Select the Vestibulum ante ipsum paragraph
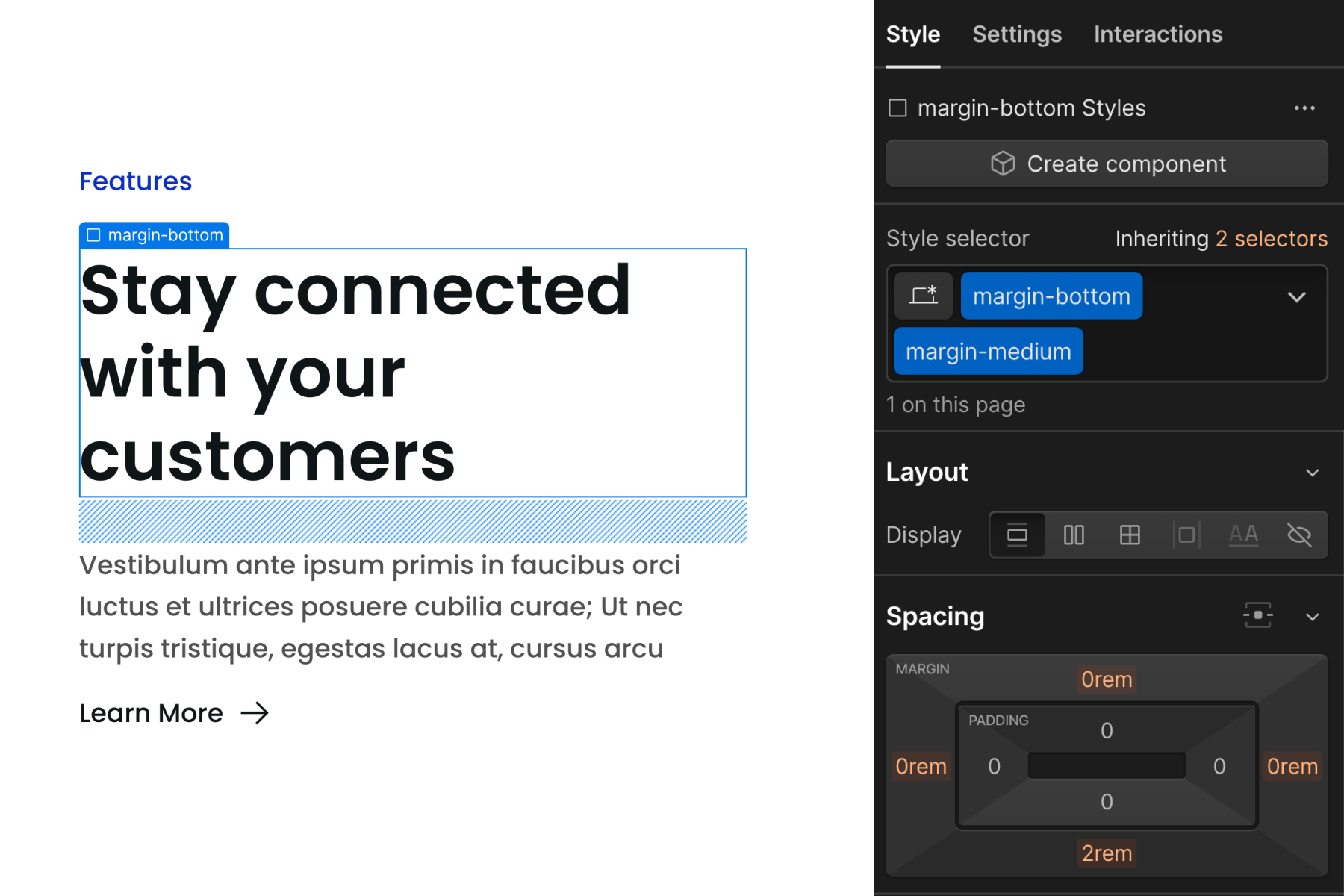The width and height of the screenshot is (1344, 896). click(381, 606)
